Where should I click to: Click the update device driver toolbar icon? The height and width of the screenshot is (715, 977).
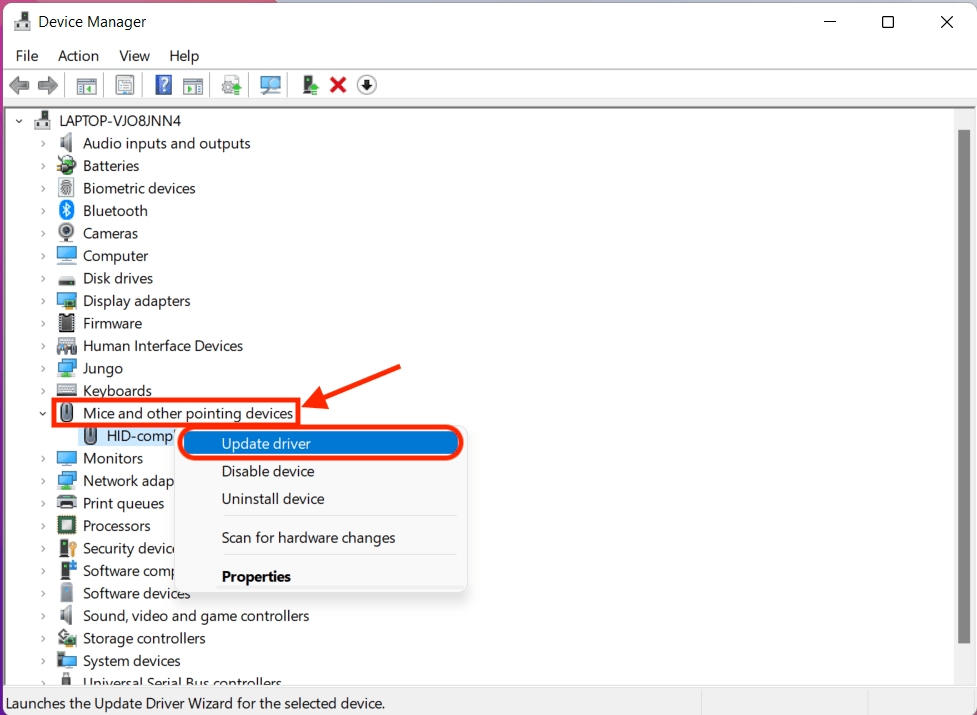click(231, 85)
